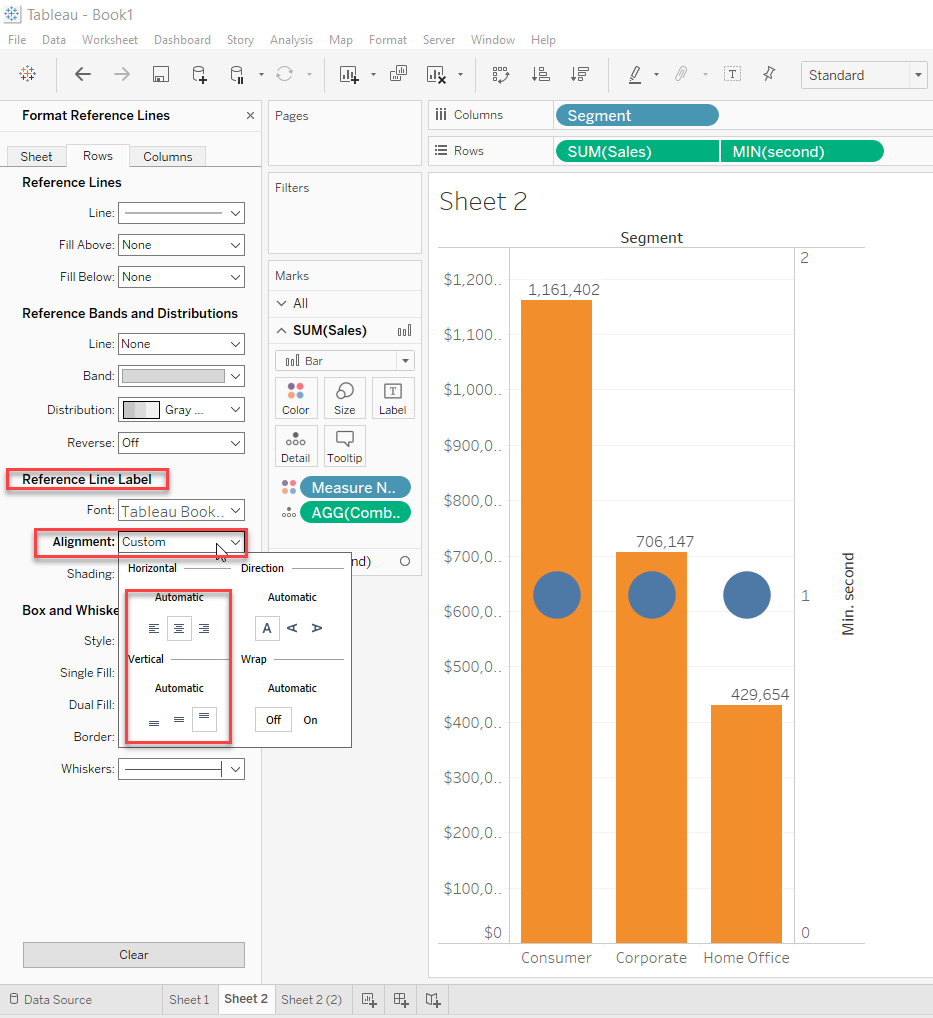Image resolution: width=933 pixels, height=1018 pixels.
Task: Switch to the Columns formatting tab
Action: pos(168,156)
